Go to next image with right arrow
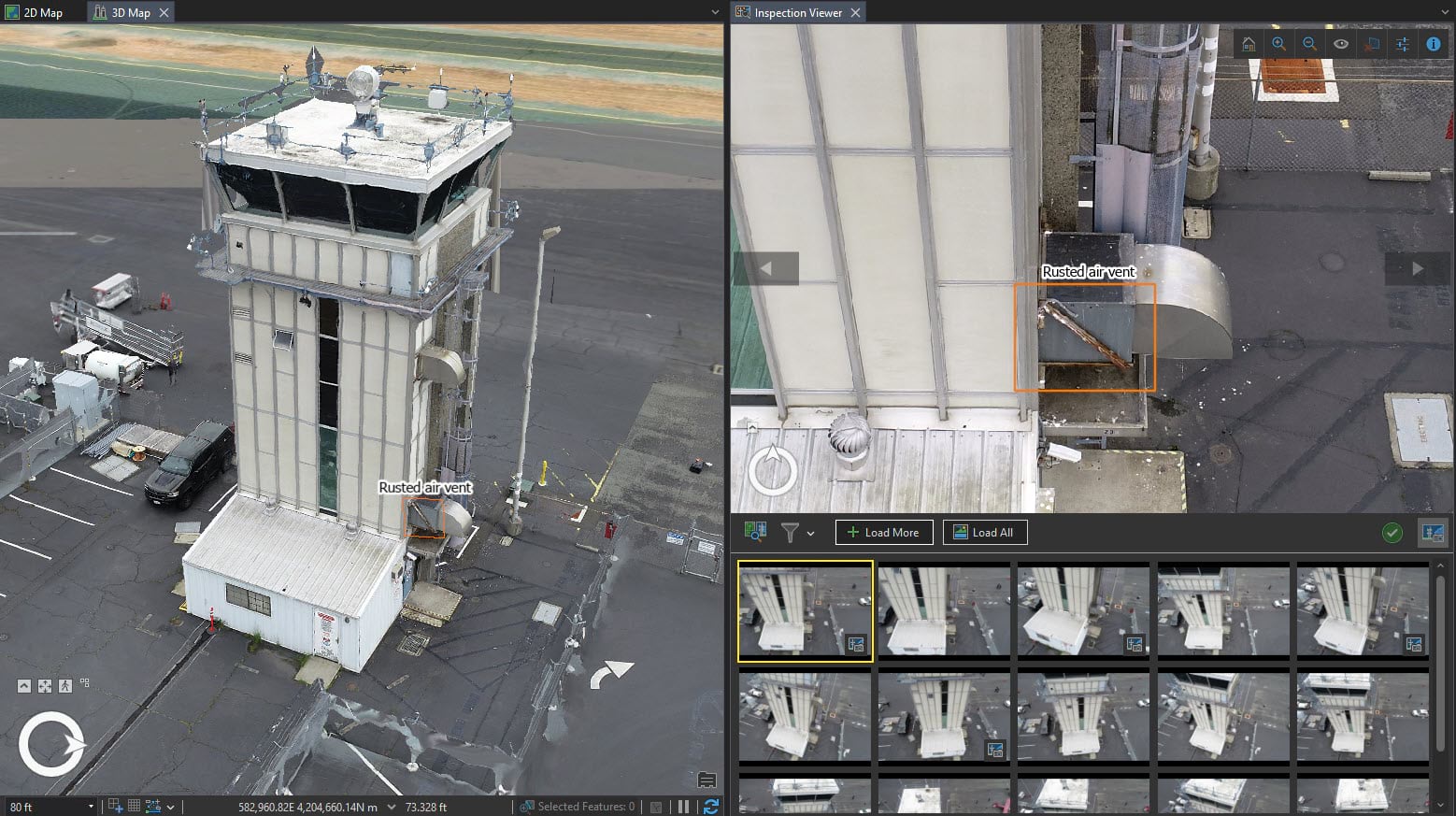 1417,268
